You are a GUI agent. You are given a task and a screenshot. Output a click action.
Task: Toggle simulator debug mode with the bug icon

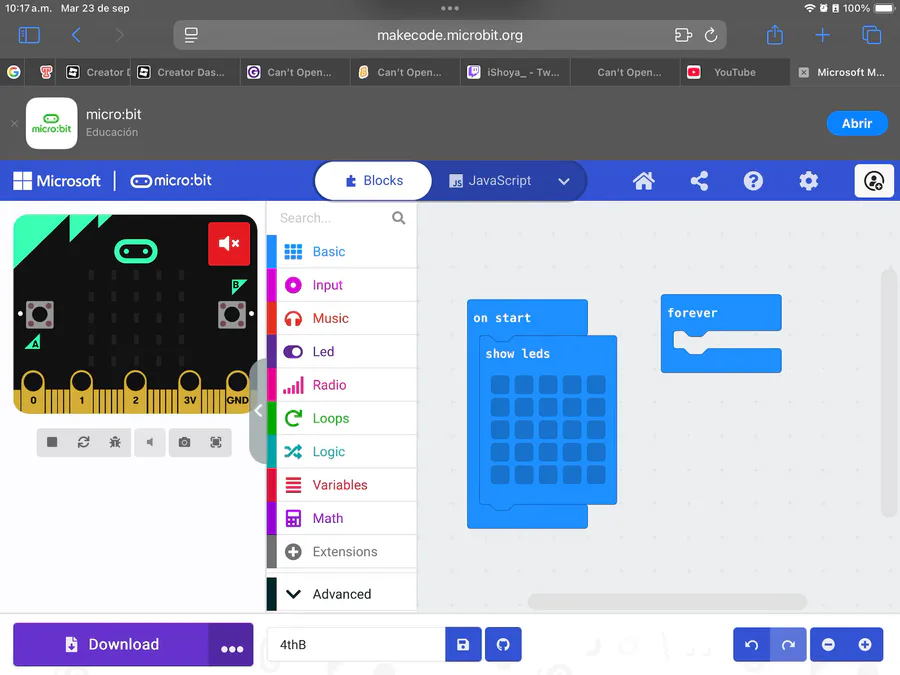(x=115, y=442)
